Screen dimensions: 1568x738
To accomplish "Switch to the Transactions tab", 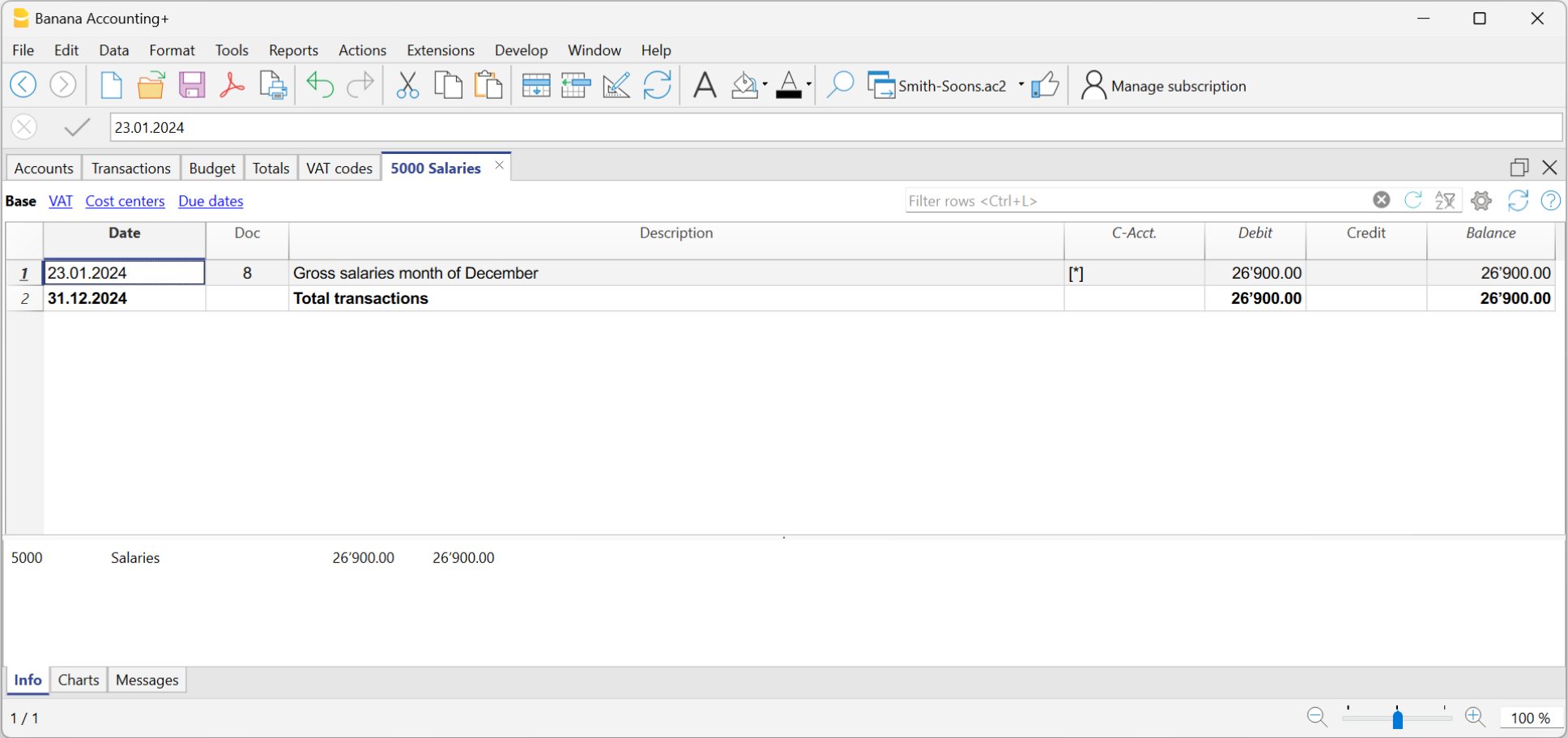I will point(130,168).
